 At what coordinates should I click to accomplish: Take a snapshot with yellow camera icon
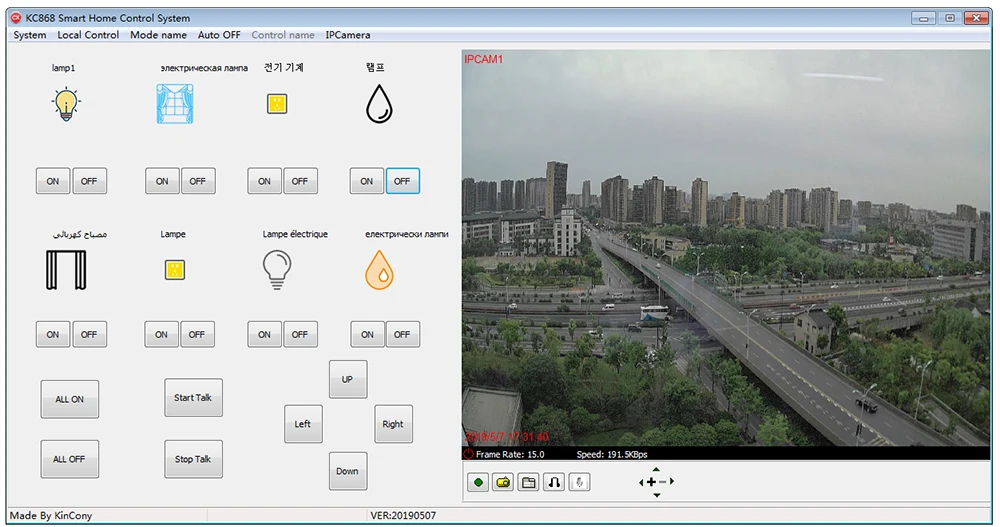tap(503, 482)
